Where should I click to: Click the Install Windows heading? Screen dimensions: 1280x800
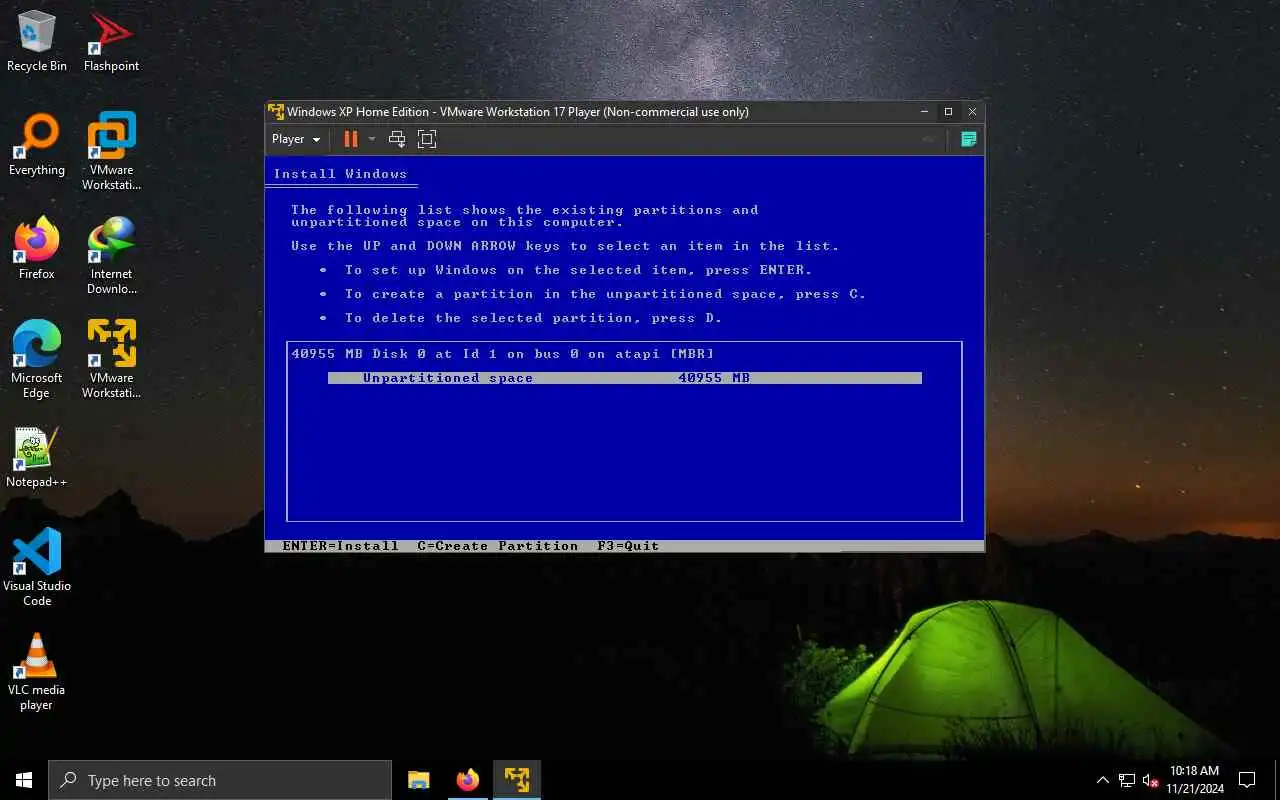[x=340, y=174]
